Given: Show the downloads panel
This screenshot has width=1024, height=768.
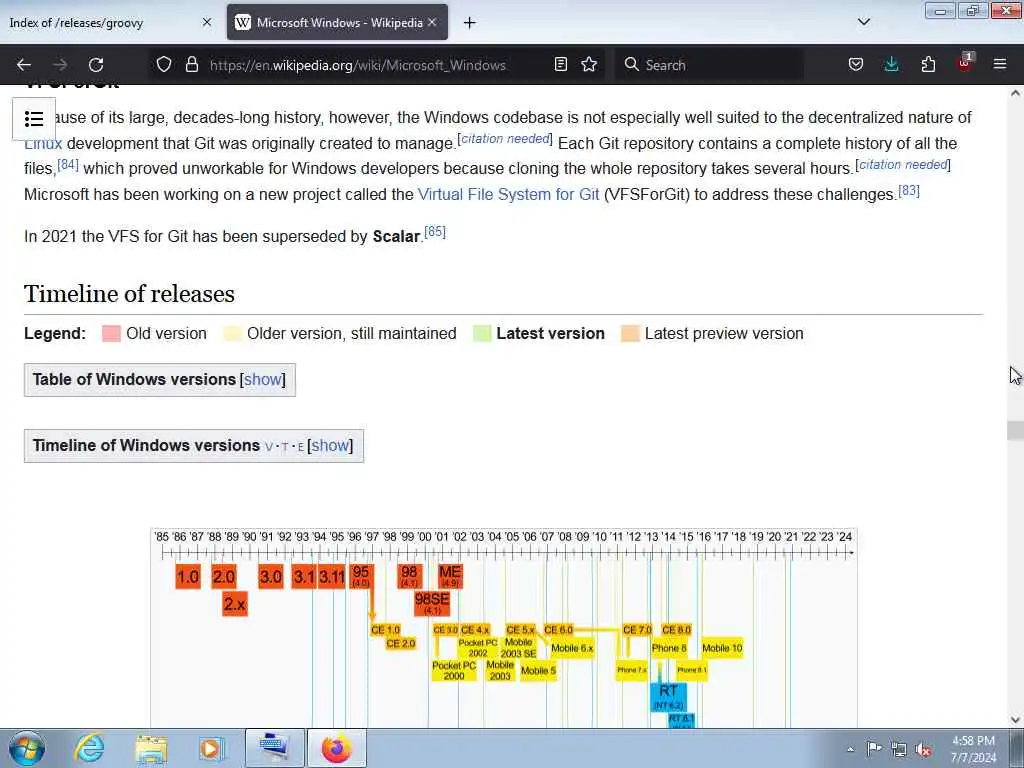Looking at the screenshot, I should tap(891, 65).
